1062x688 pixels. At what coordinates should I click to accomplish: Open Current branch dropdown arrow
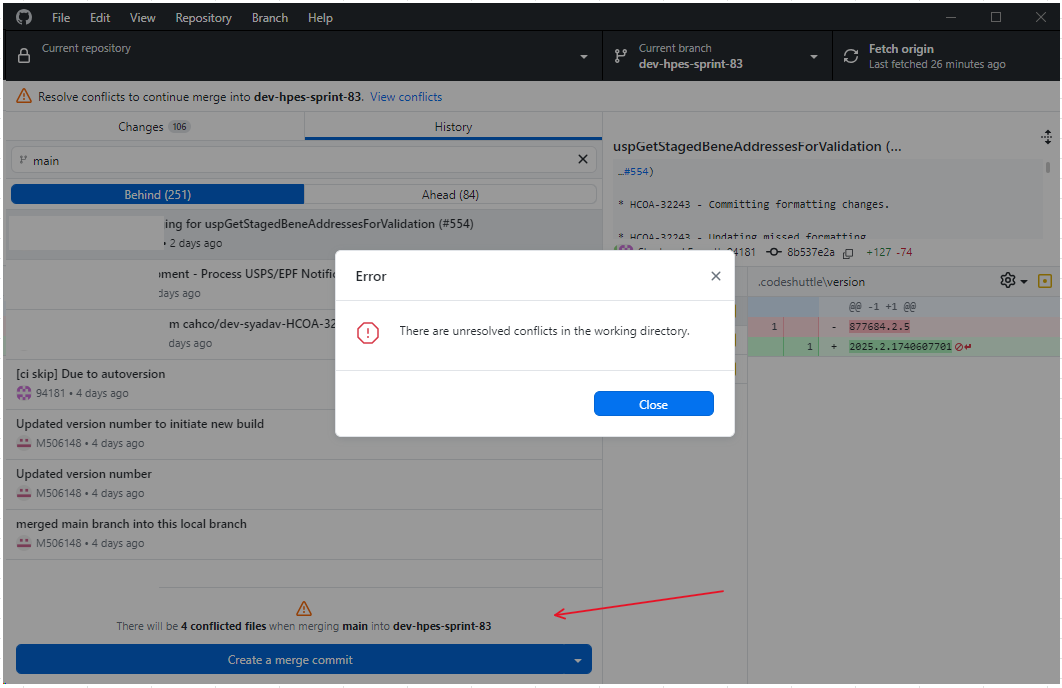click(814, 57)
